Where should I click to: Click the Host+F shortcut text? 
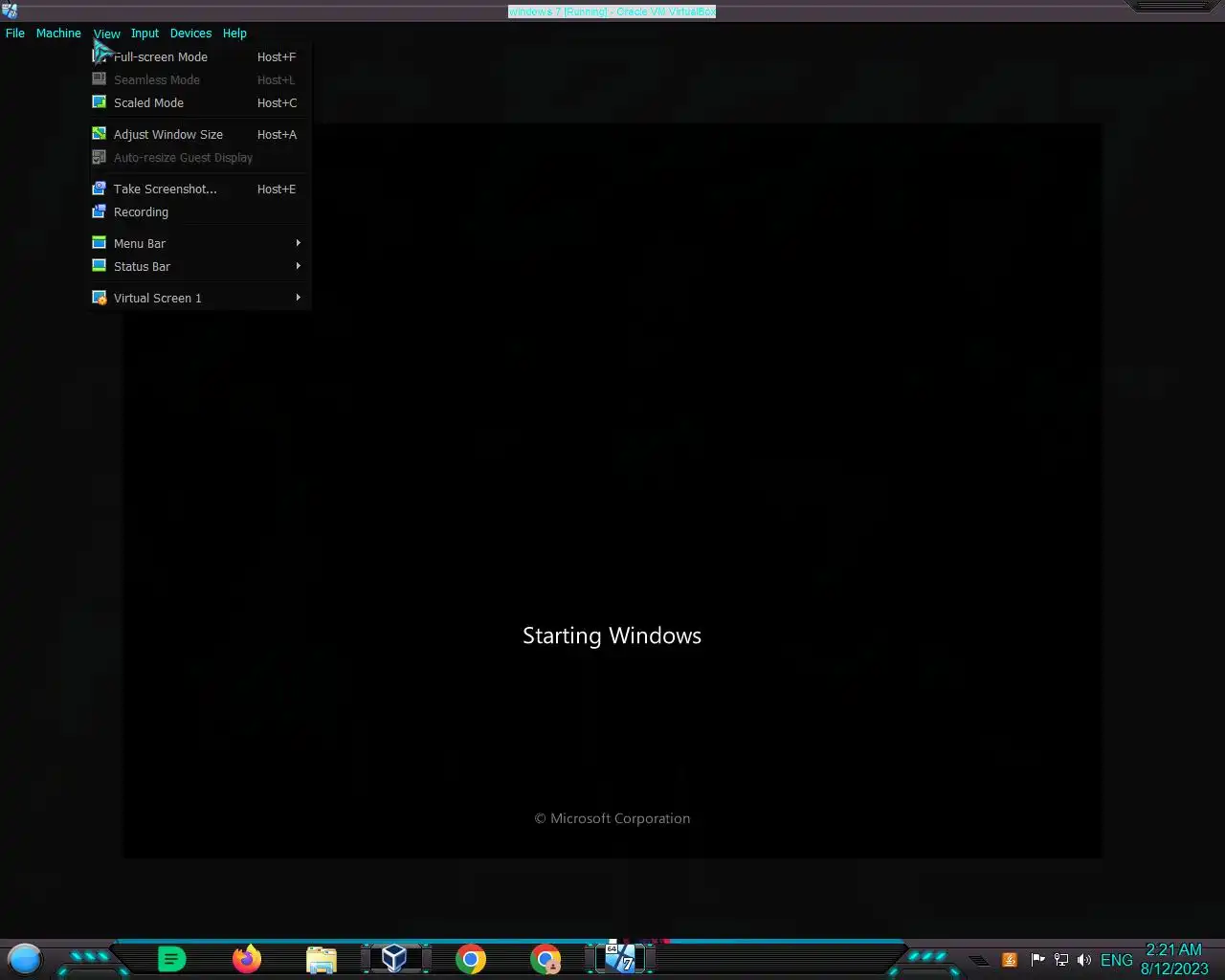[277, 56]
